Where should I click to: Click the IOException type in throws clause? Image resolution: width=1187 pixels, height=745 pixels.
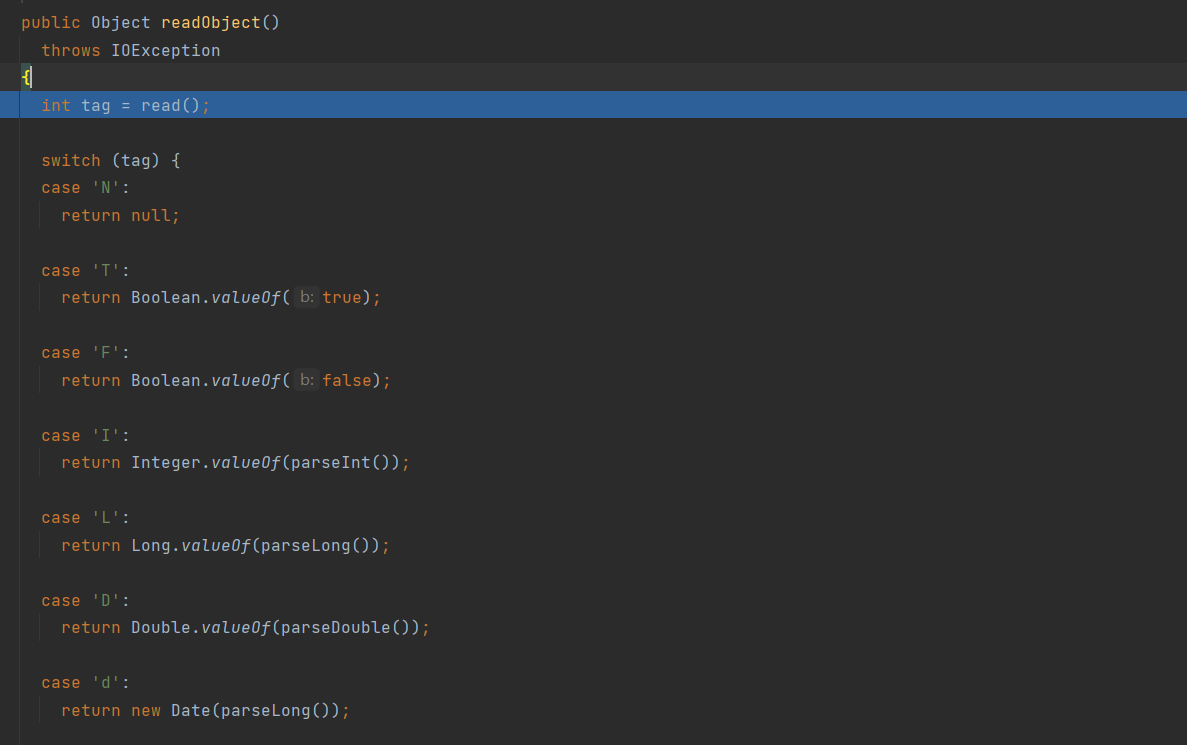165,50
